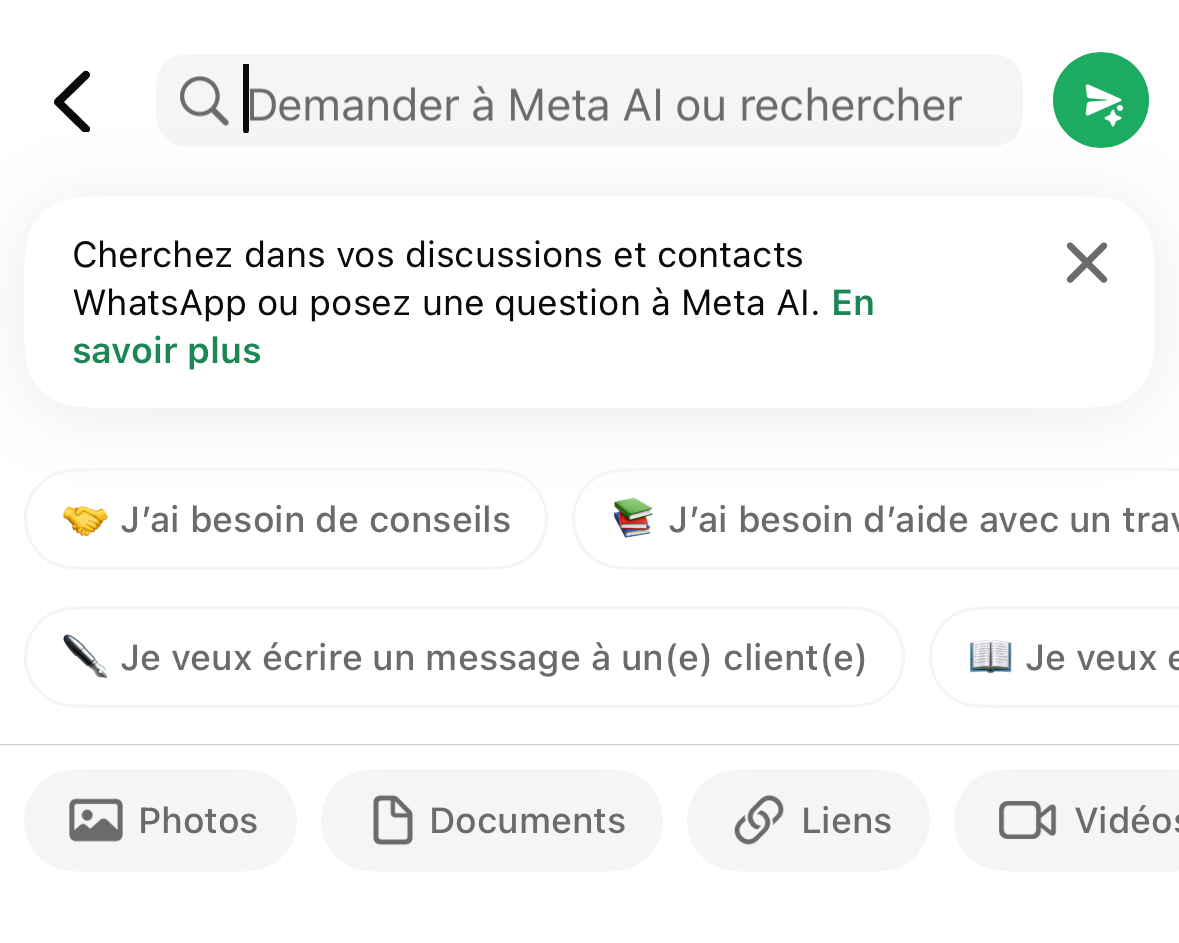Viewport: 1179px width, 943px height.
Task: Tap the books emoji on the homework chip
Action: 633,519
